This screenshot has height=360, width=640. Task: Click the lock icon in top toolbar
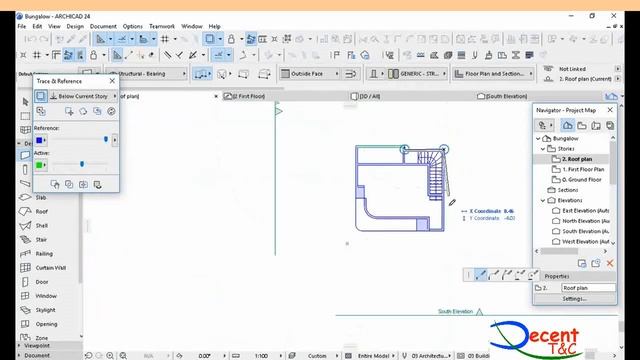[231, 39]
